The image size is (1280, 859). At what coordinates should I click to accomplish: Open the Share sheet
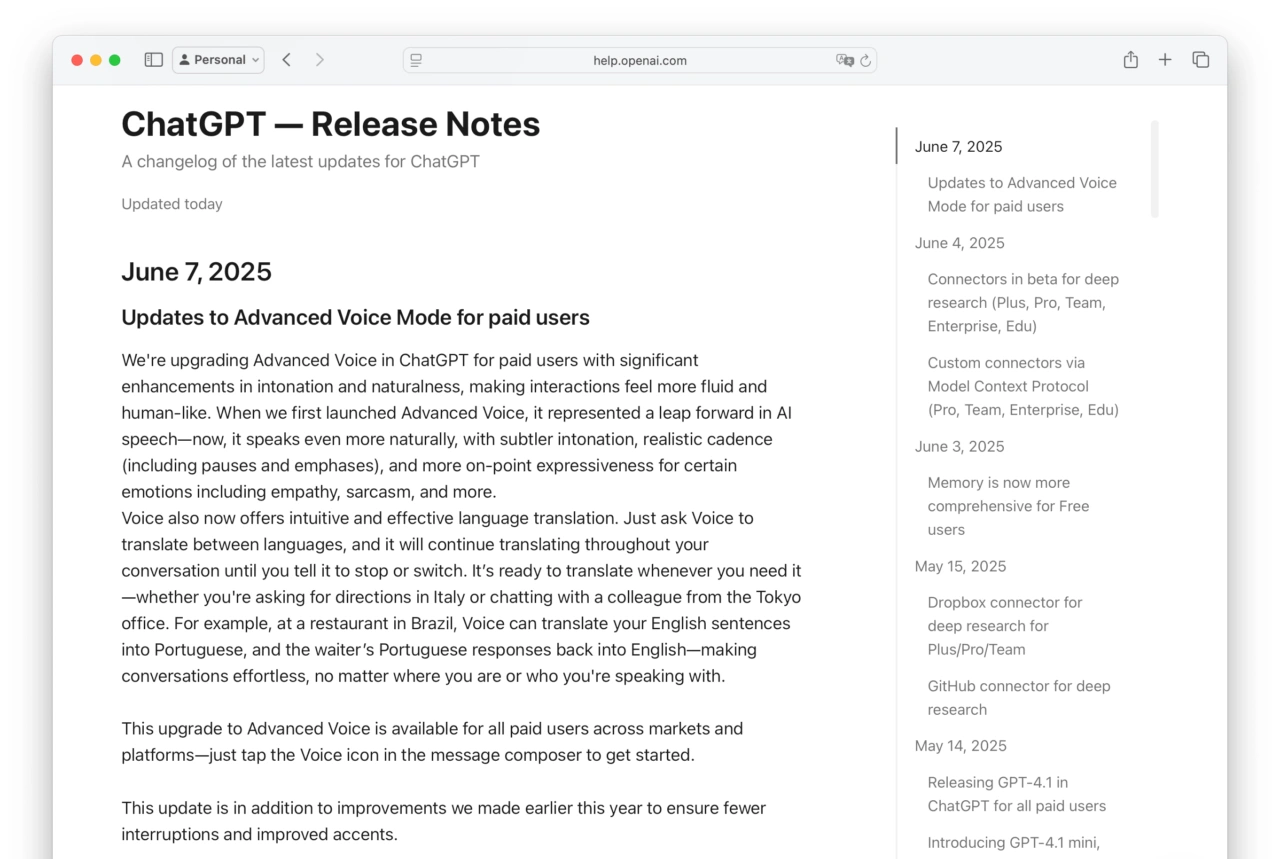click(x=1130, y=60)
